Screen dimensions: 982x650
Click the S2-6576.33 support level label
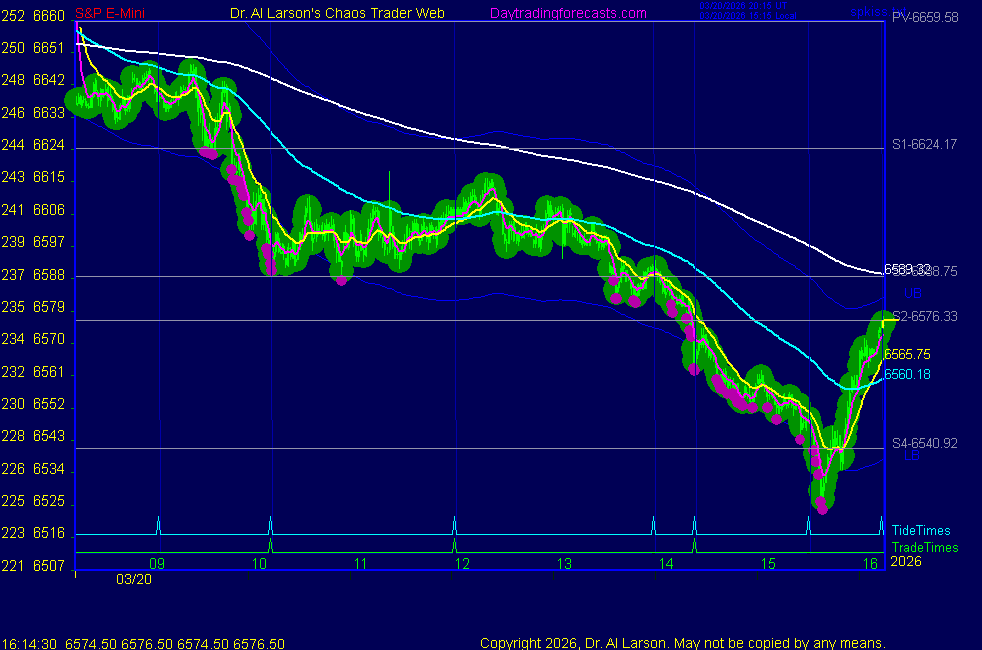[x=924, y=316]
